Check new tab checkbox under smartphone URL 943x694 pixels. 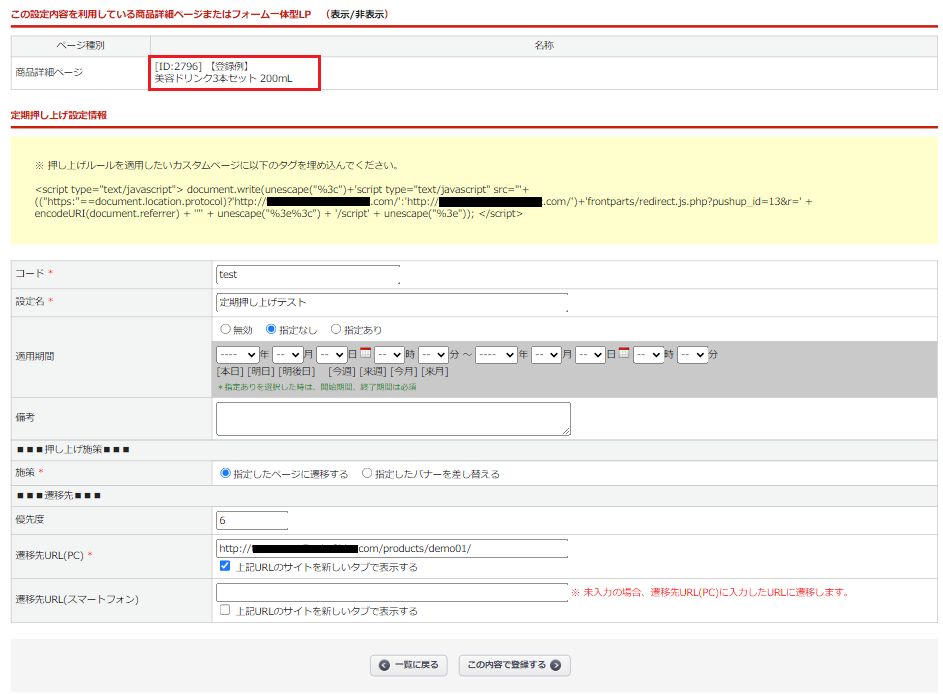tap(225, 610)
